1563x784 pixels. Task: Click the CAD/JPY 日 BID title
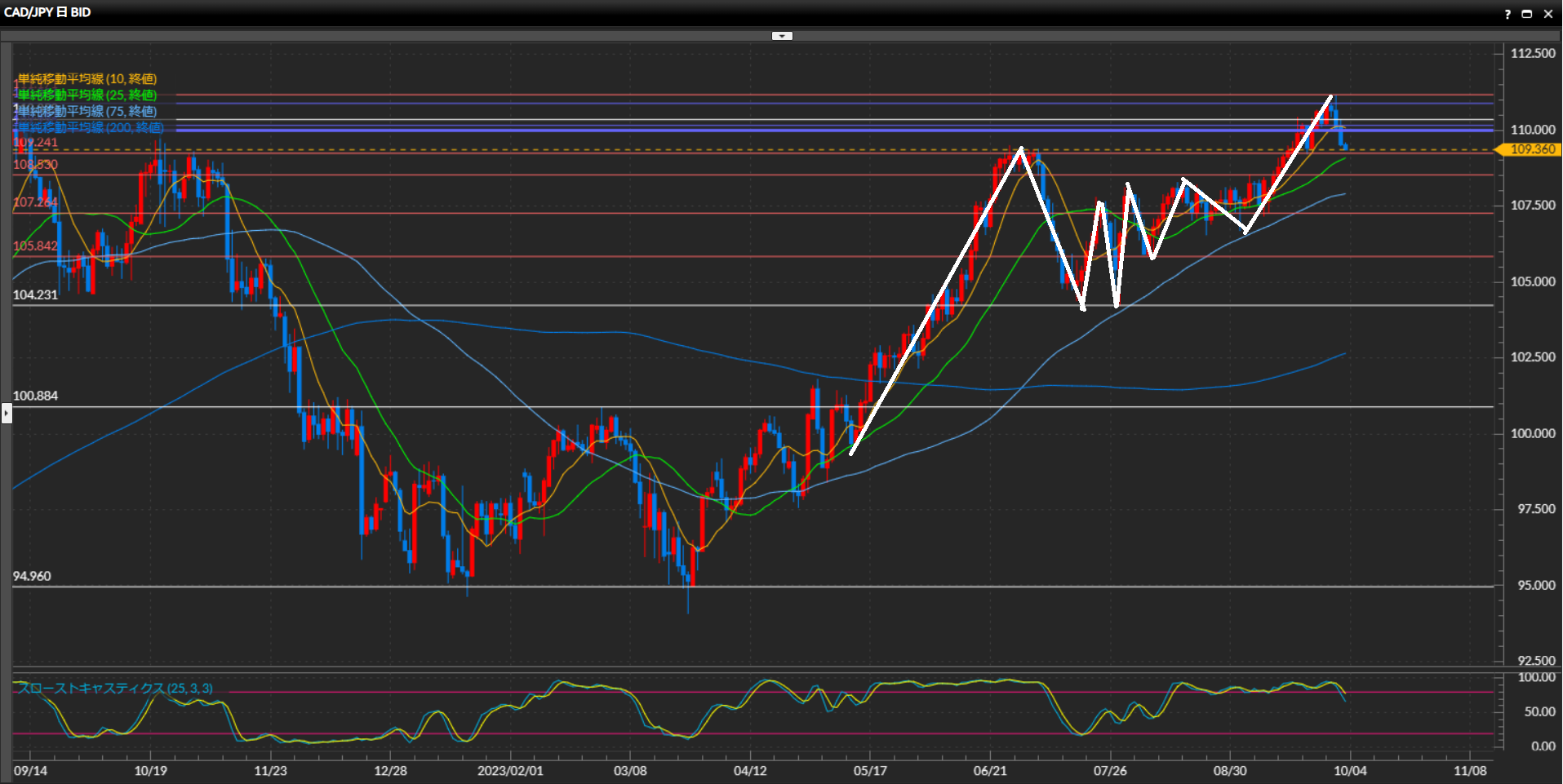pos(47,13)
